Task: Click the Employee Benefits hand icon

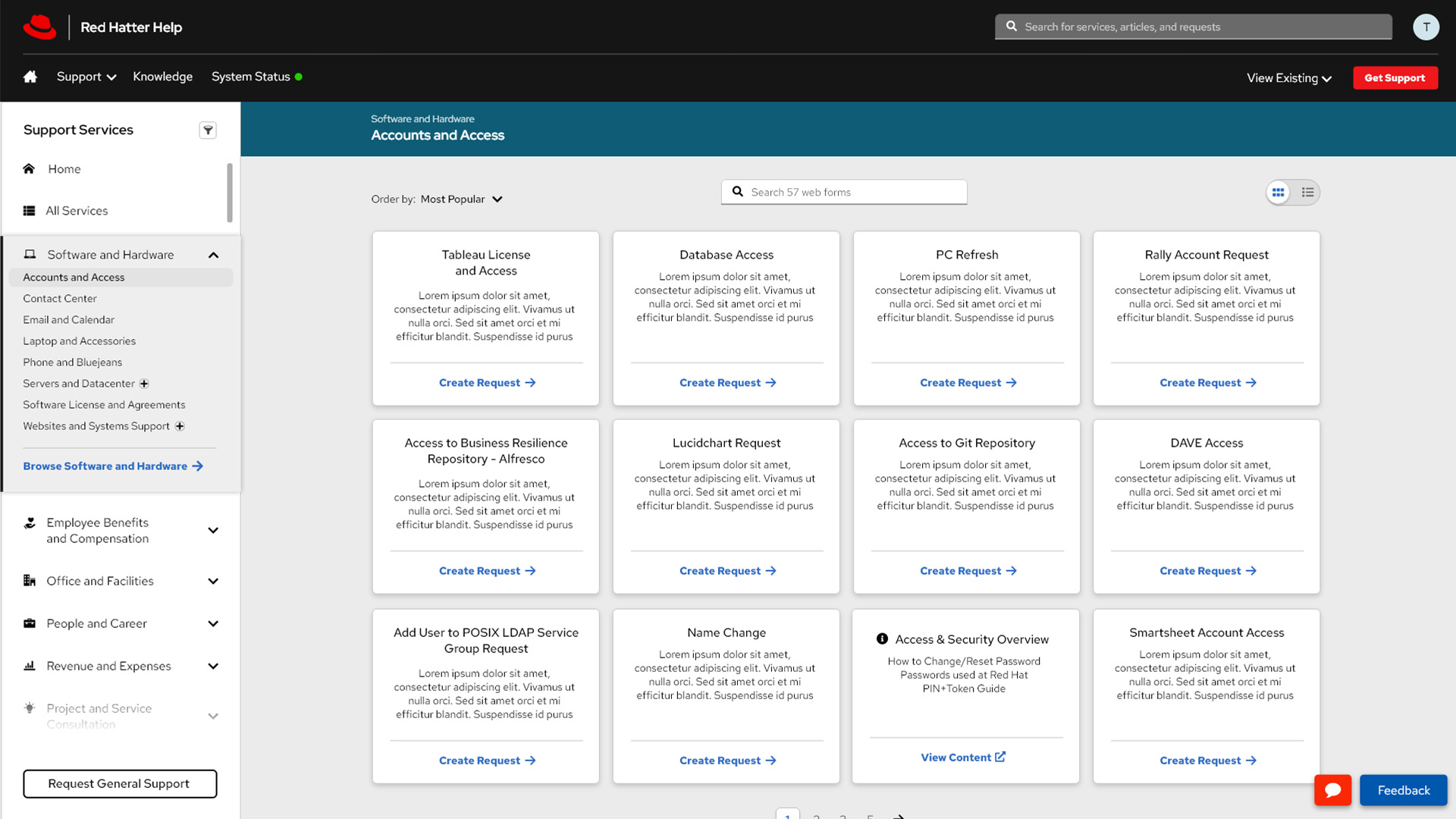Action: pos(30,522)
